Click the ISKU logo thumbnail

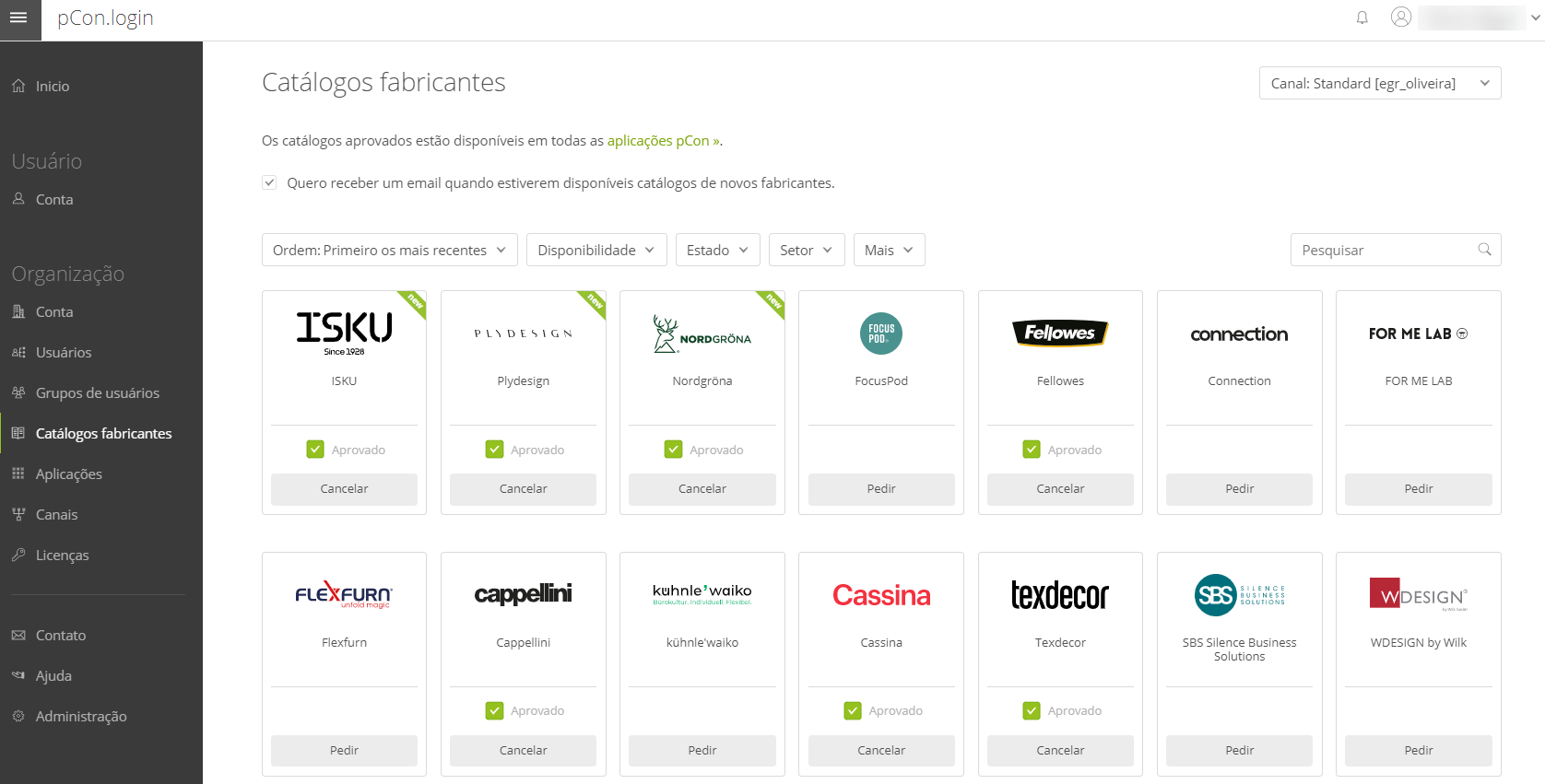tap(344, 333)
